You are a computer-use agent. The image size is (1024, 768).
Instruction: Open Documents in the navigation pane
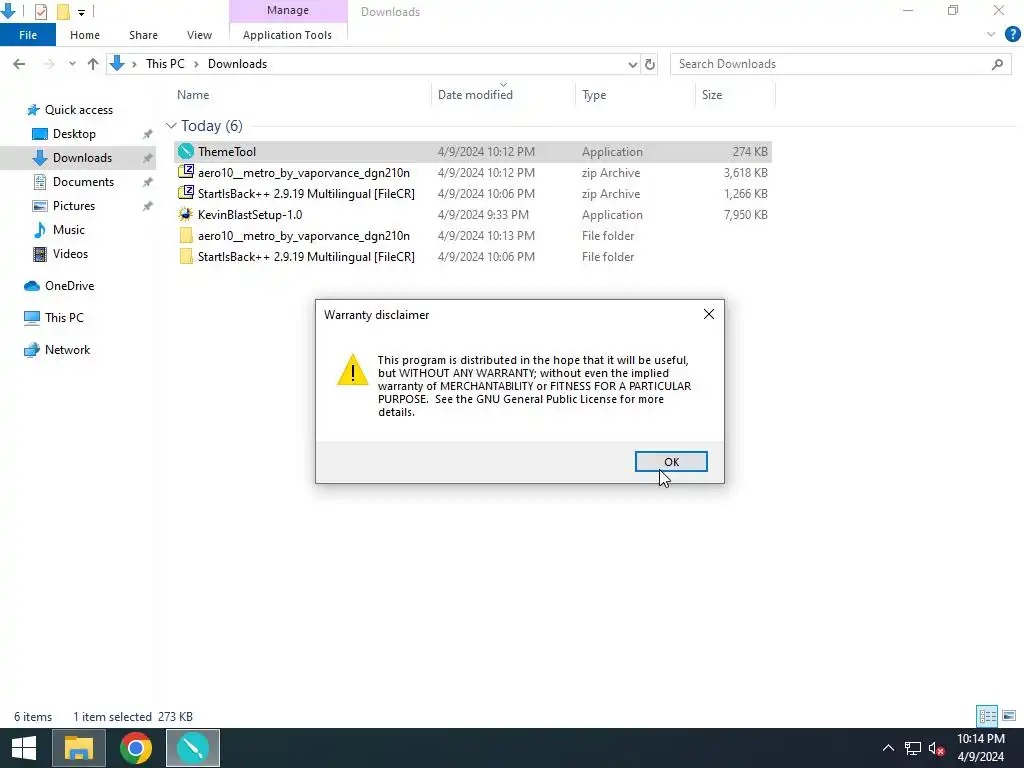point(83,182)
